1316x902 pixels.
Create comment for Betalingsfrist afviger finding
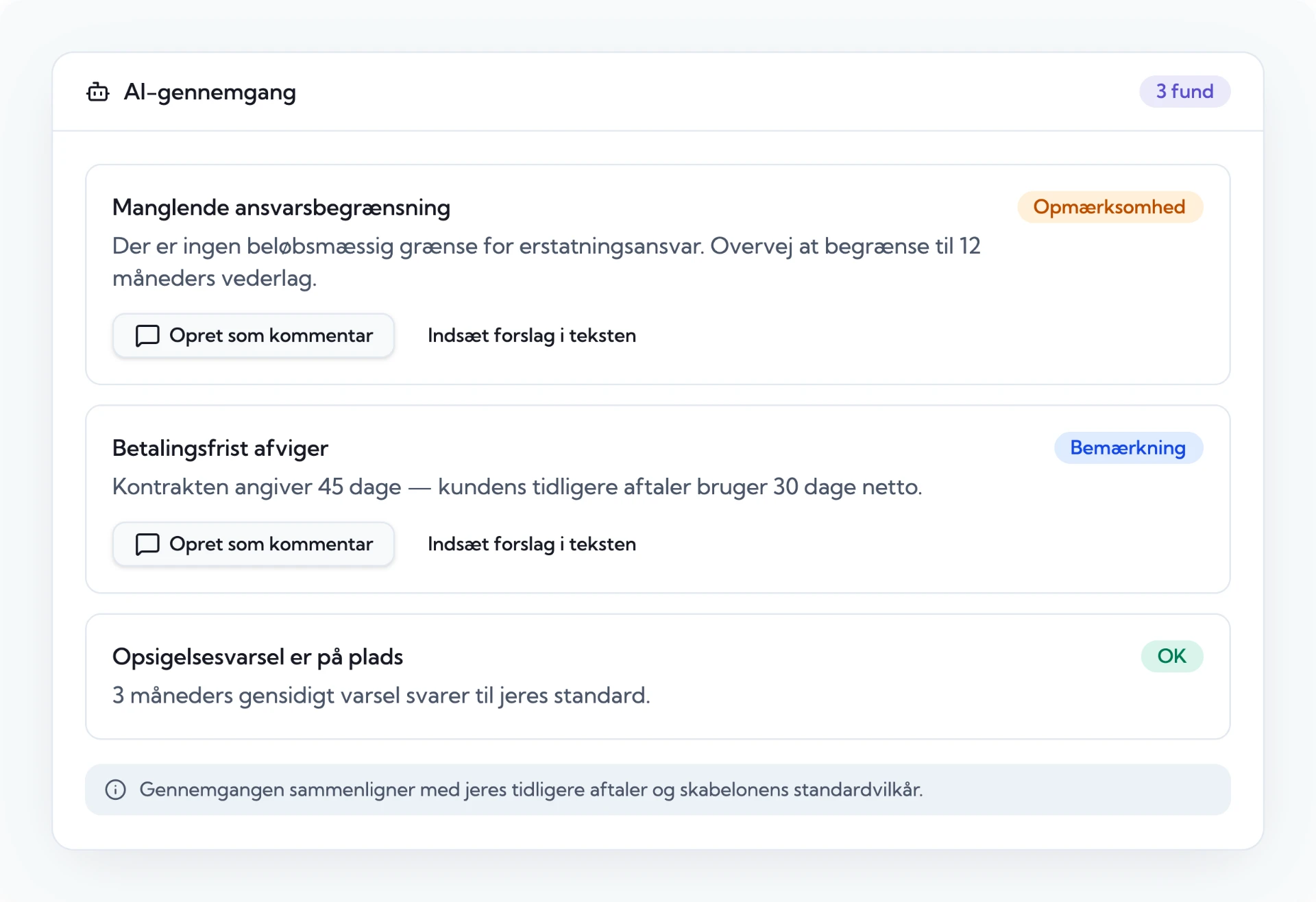tap(254, 544)
